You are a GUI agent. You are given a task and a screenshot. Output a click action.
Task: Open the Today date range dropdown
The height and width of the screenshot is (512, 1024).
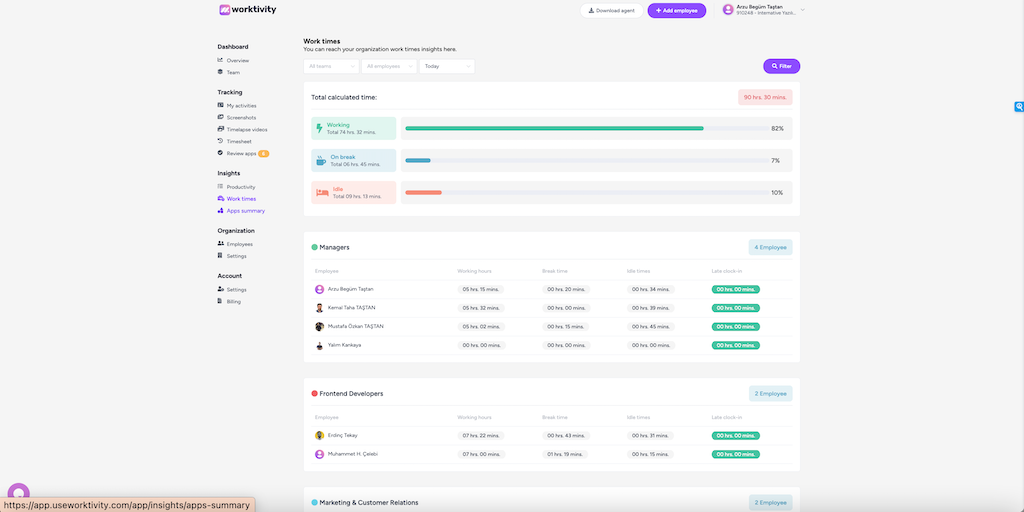pyautogui.click(x=446, y=66)
